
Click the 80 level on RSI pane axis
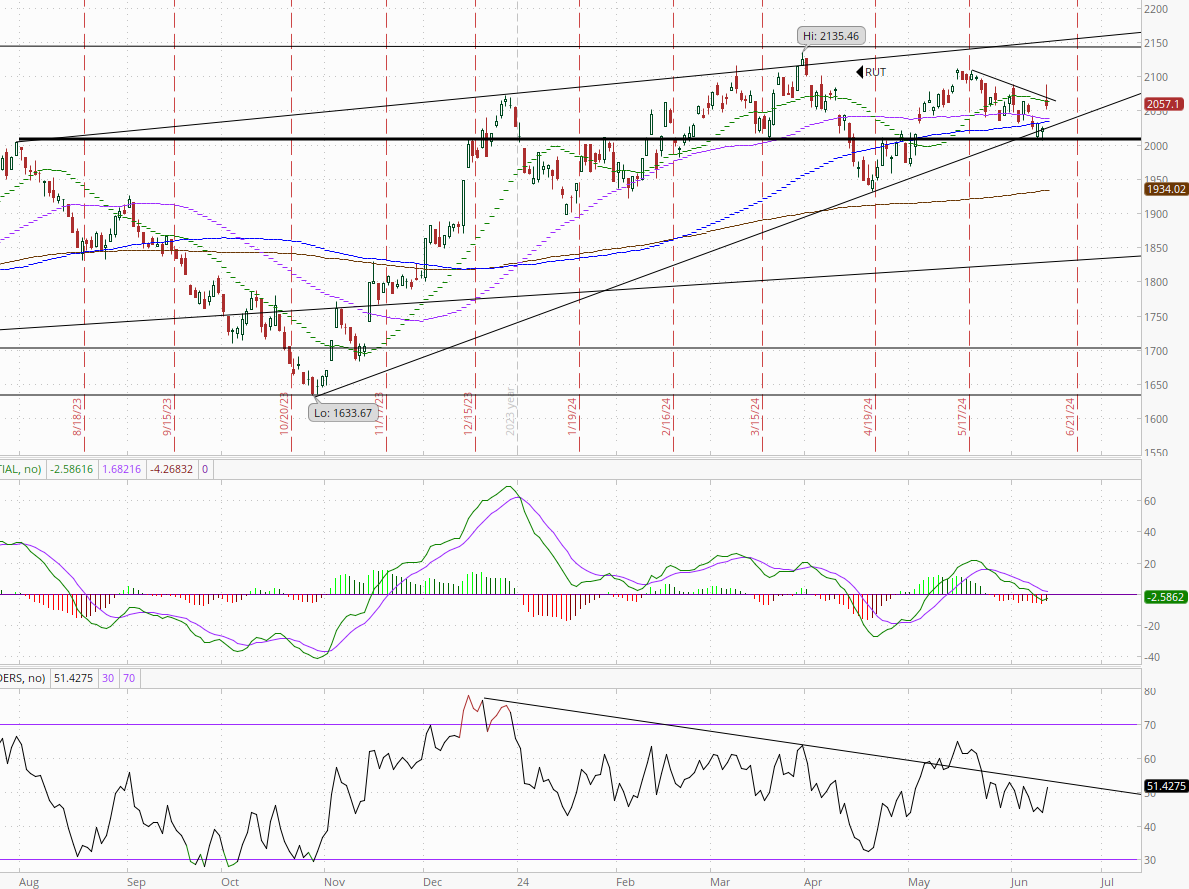[x=1150, y=692]
